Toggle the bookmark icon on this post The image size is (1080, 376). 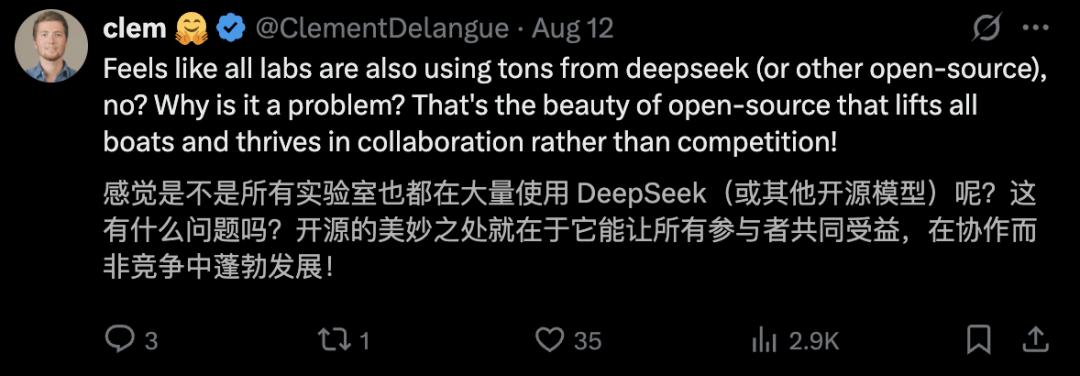pyautogui.click(x=979, y=340)
